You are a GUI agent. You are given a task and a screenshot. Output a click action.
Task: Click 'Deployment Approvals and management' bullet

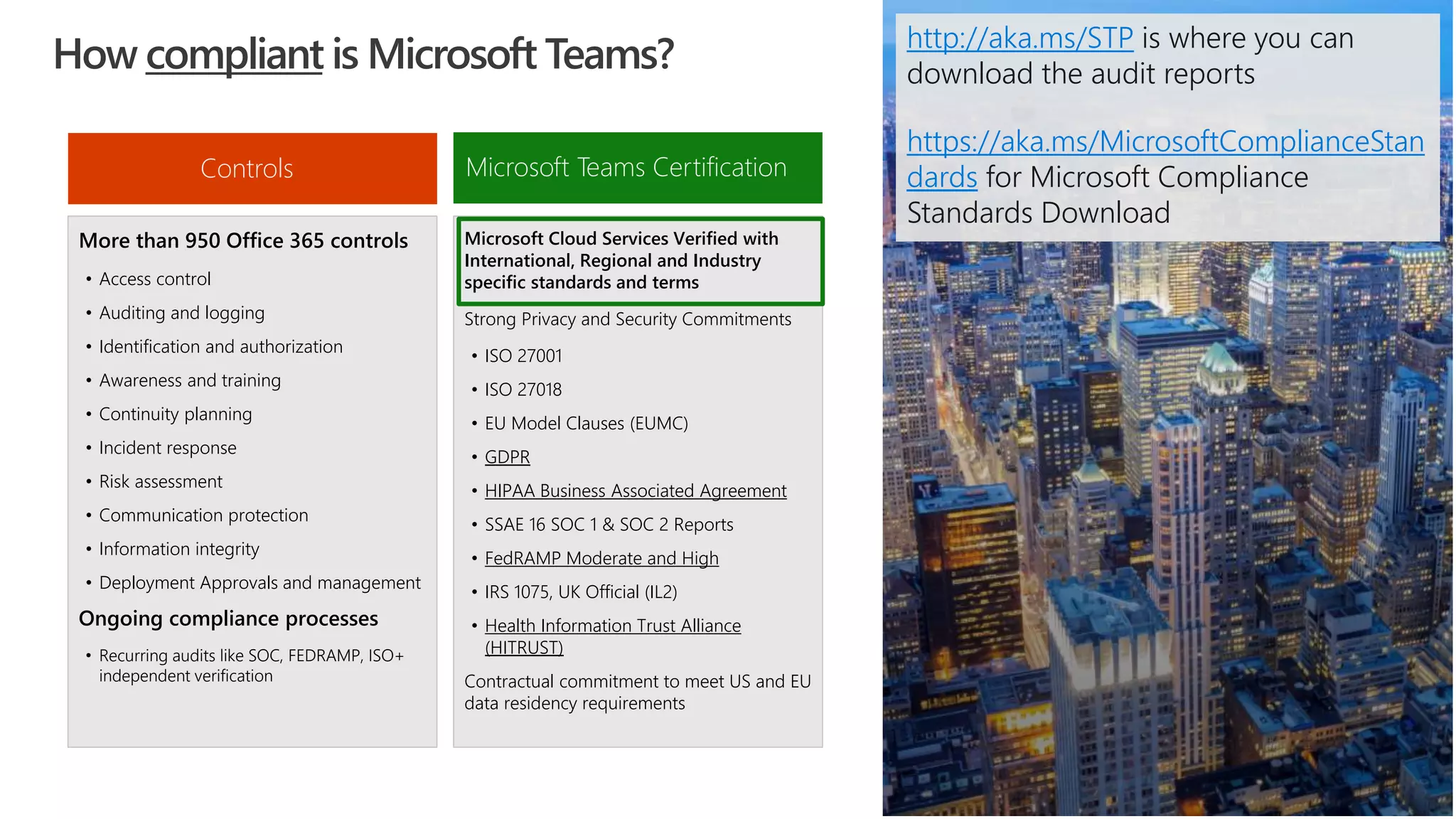(x=259, y=583)
